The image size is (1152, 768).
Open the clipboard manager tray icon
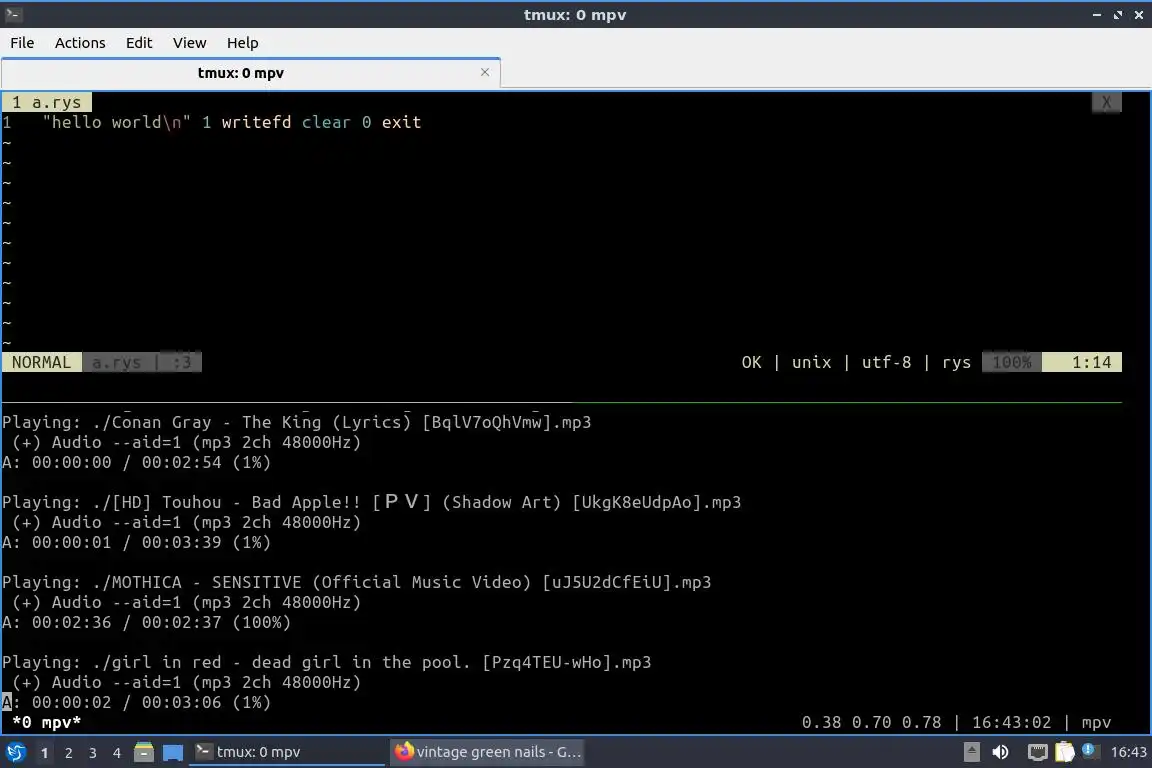pyautogui.click(x=1065, y=752)
